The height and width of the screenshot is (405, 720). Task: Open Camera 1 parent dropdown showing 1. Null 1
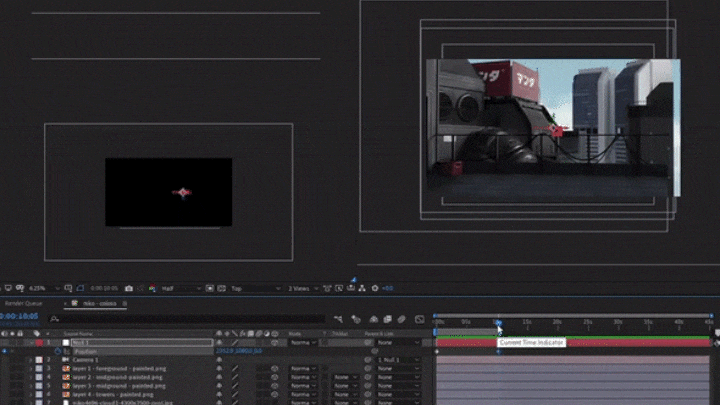pos(398,360)
